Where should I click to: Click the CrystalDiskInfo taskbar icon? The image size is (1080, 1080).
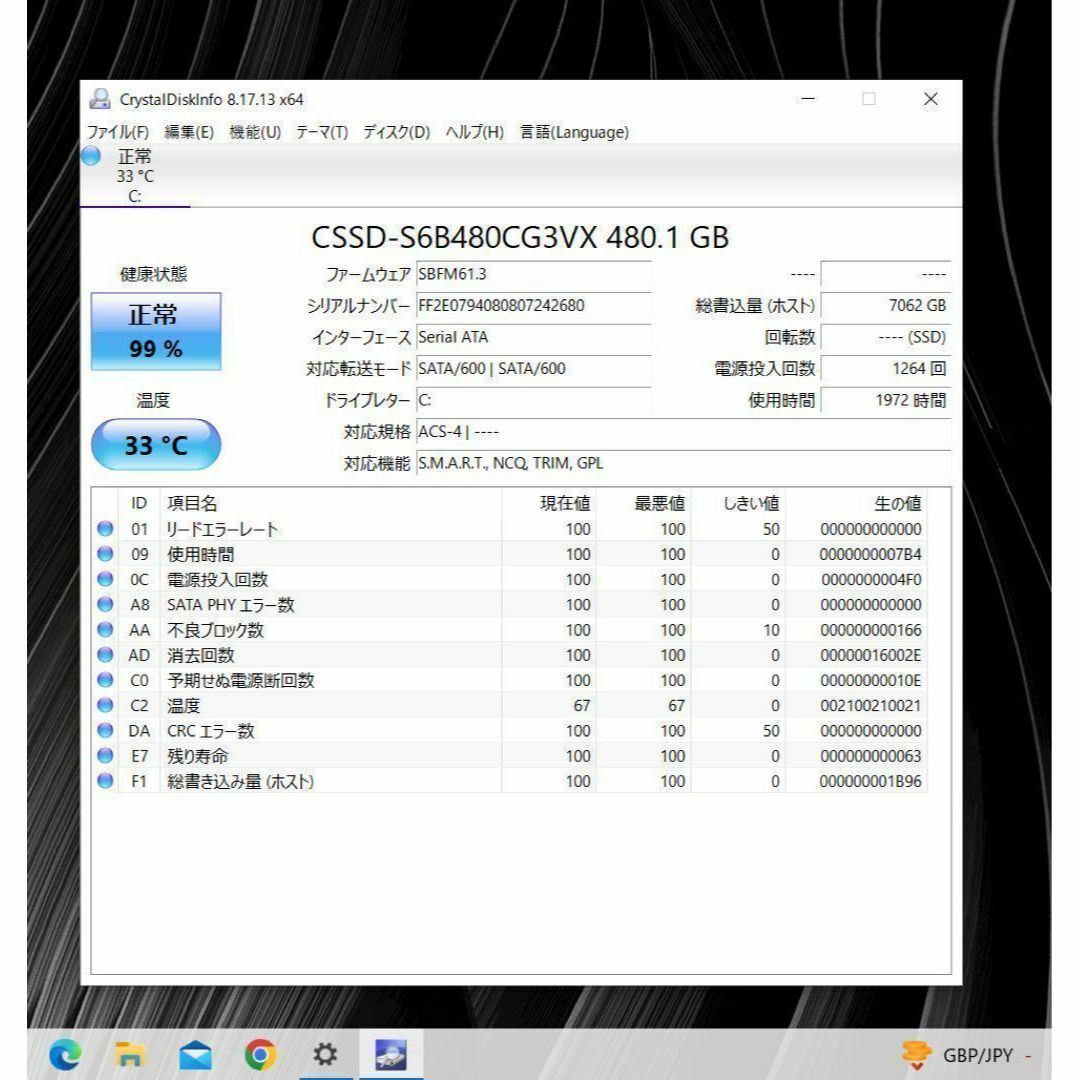[x=391, y=1055]
